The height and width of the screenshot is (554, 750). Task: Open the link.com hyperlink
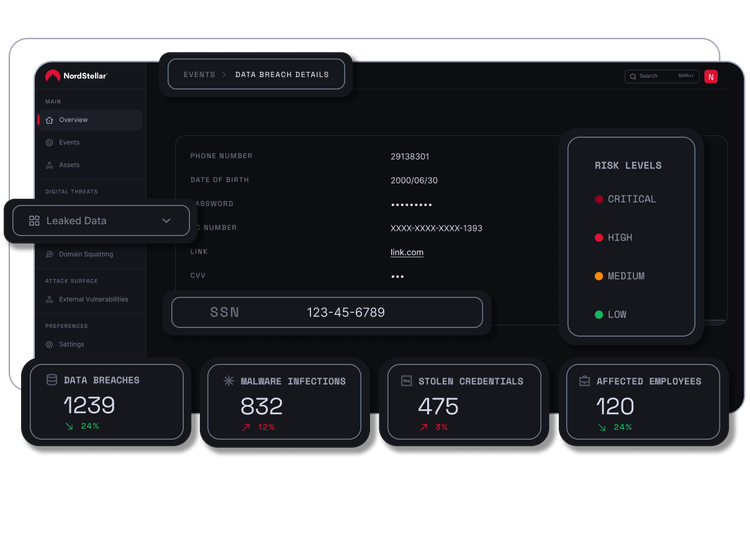click(407, 252)
